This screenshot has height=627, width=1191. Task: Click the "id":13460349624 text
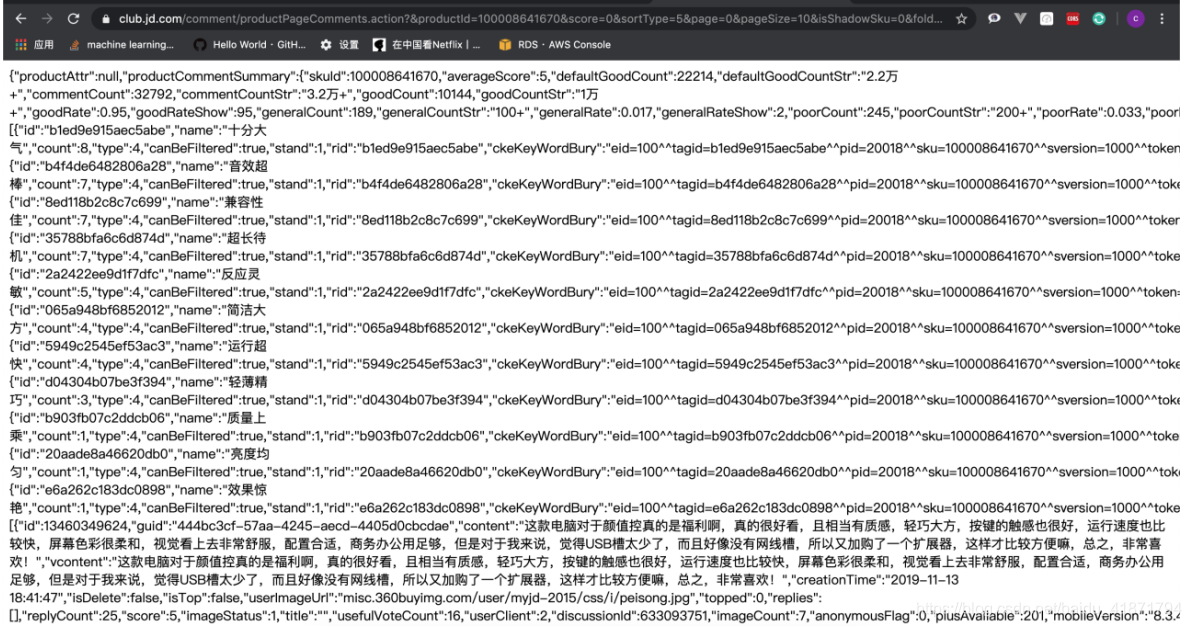tap(76, 526)
